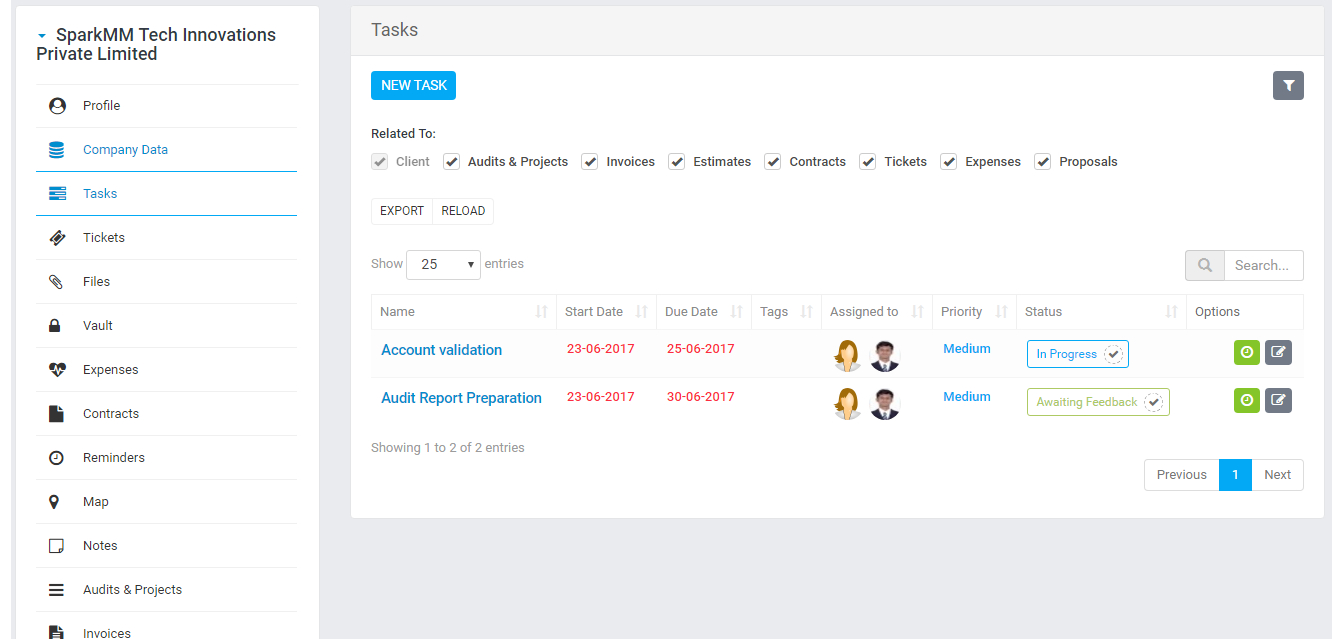Uncheck the Invoices checkbox
1343x639 pixels.
pyautogui.click(x=590, y=162)
